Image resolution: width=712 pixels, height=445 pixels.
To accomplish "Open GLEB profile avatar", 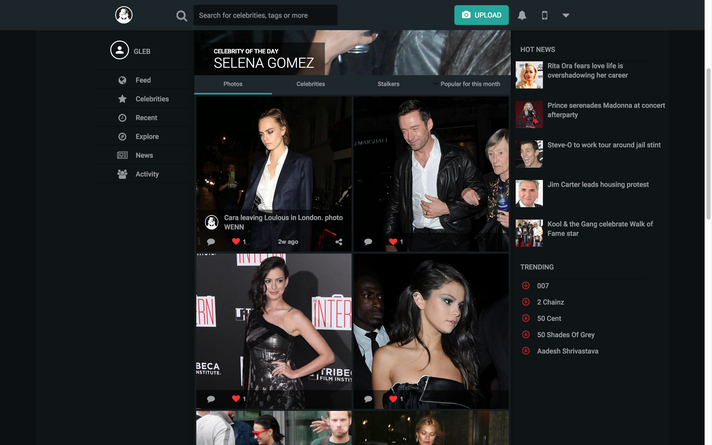I will (120, 51).
